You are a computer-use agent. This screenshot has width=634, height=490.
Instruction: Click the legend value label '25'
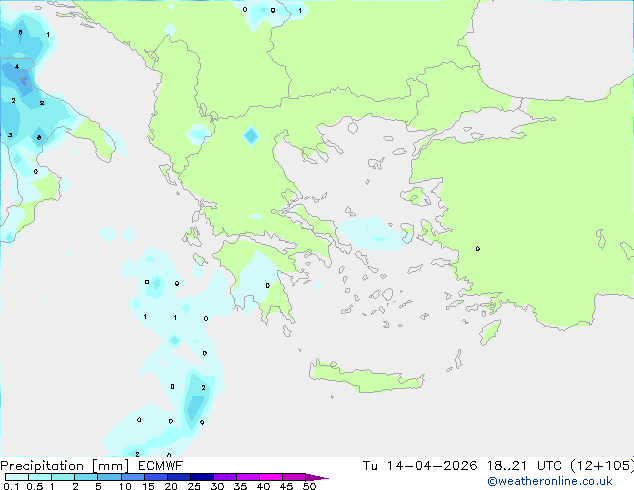tap(194, 486)
